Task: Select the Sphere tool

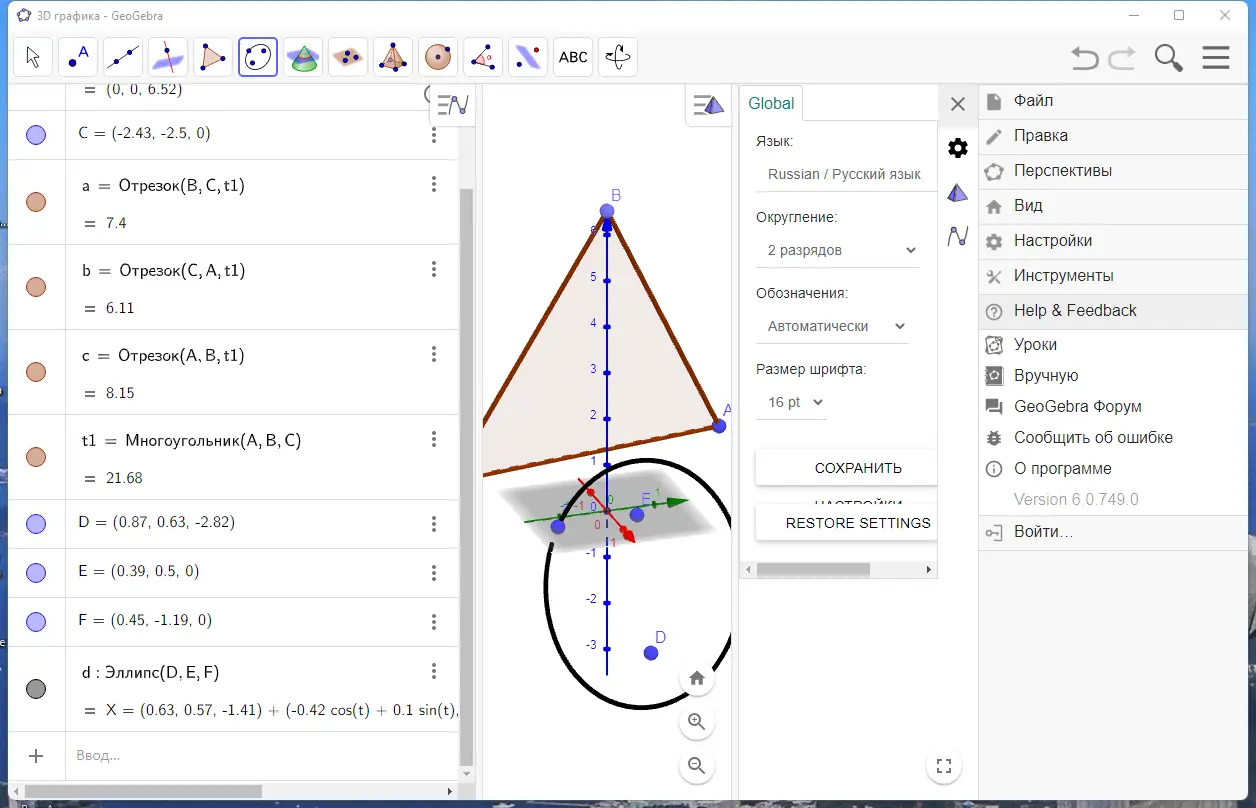Action: coord(438,57)
